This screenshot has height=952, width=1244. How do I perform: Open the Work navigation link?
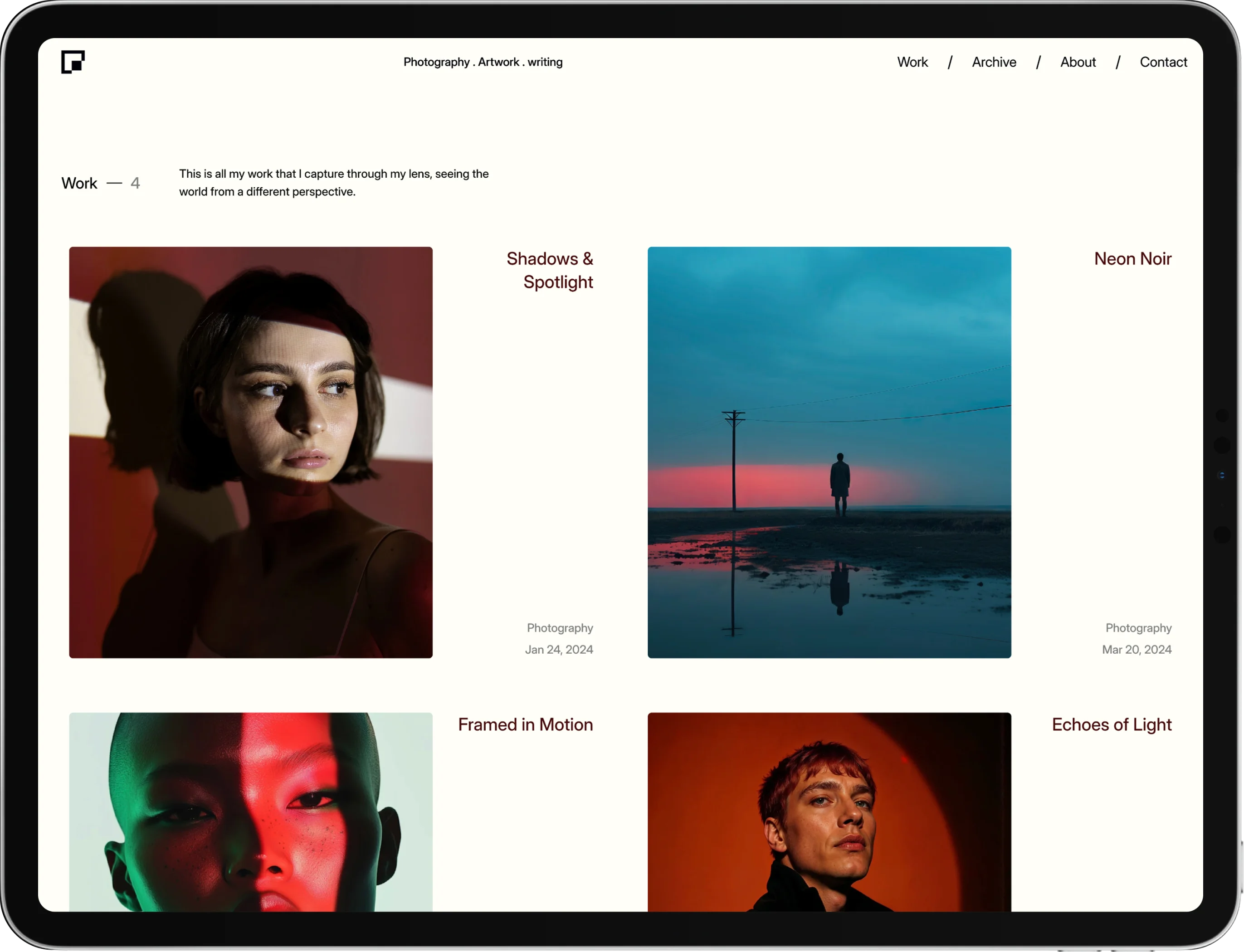912,62
